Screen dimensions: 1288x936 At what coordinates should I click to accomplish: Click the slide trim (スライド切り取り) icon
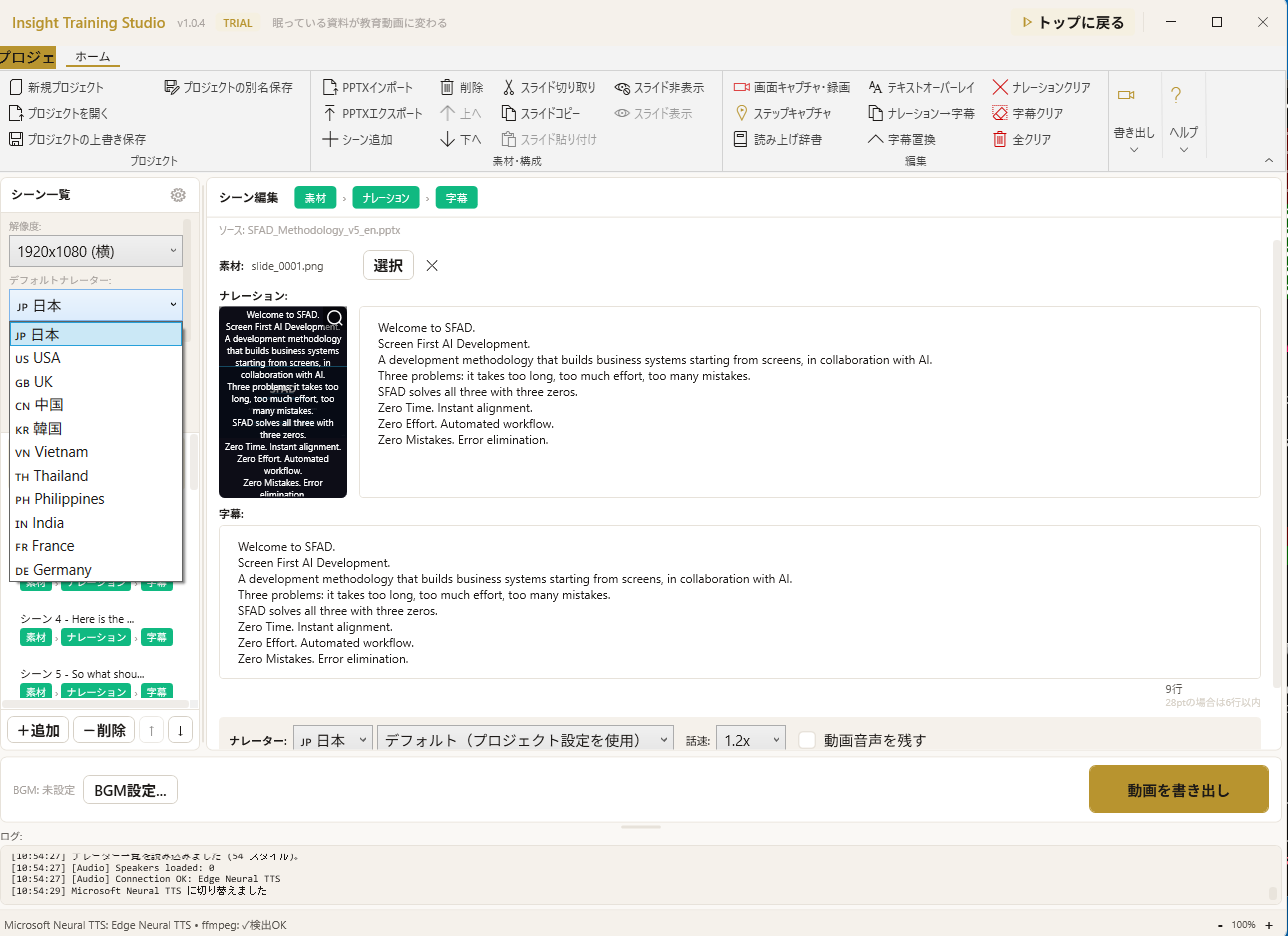click(x=509, y=88)
